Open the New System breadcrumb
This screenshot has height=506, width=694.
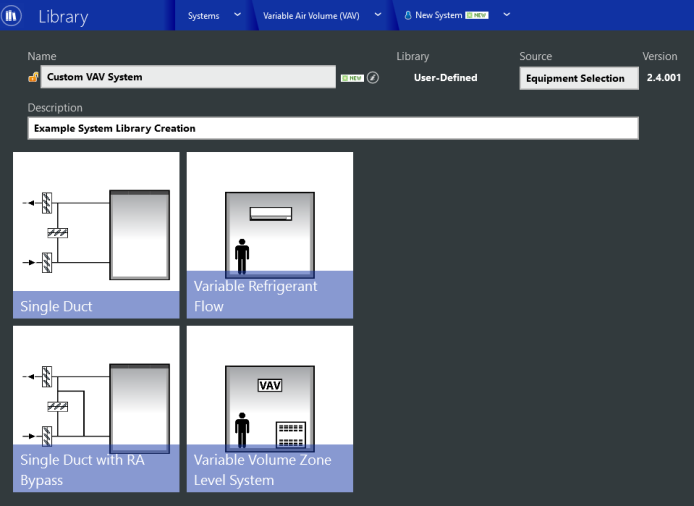[439, 15]
